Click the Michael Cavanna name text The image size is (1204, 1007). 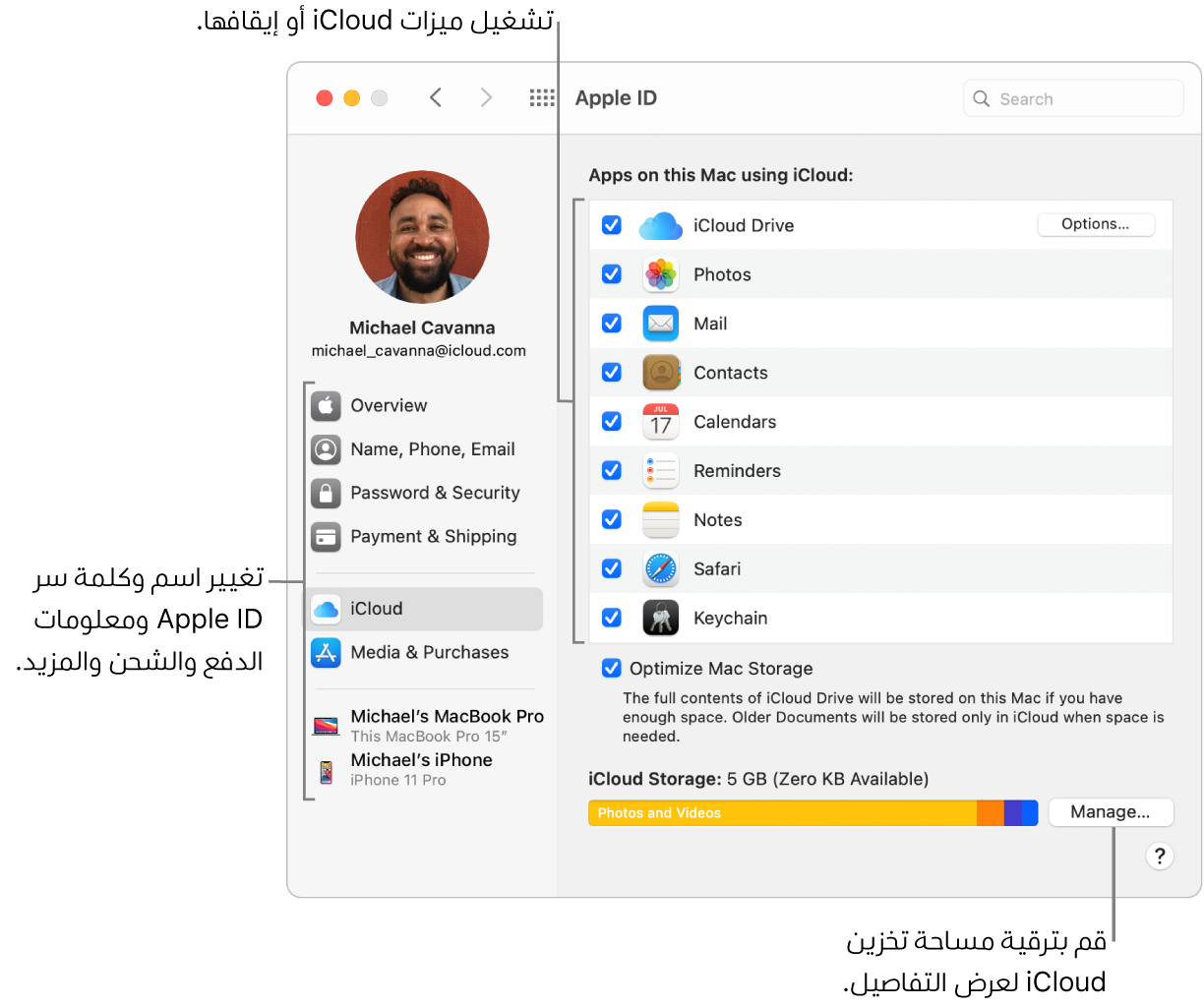(x=422, y=327)
